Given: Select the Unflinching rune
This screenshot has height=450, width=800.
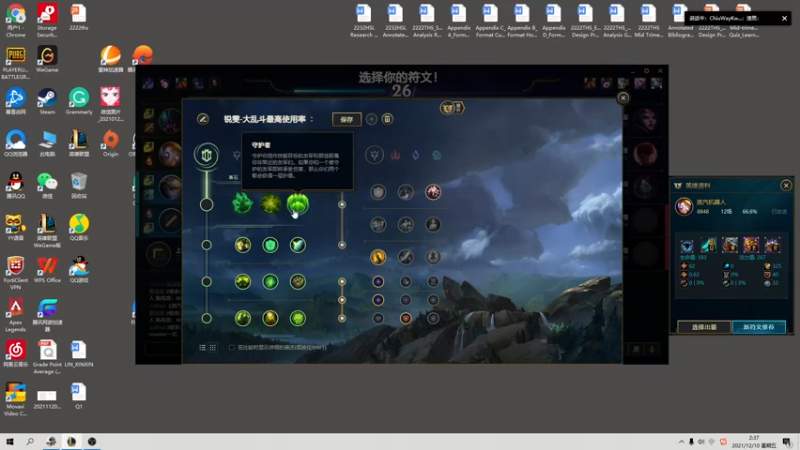Looking at the screenshot, I should 298,318.
